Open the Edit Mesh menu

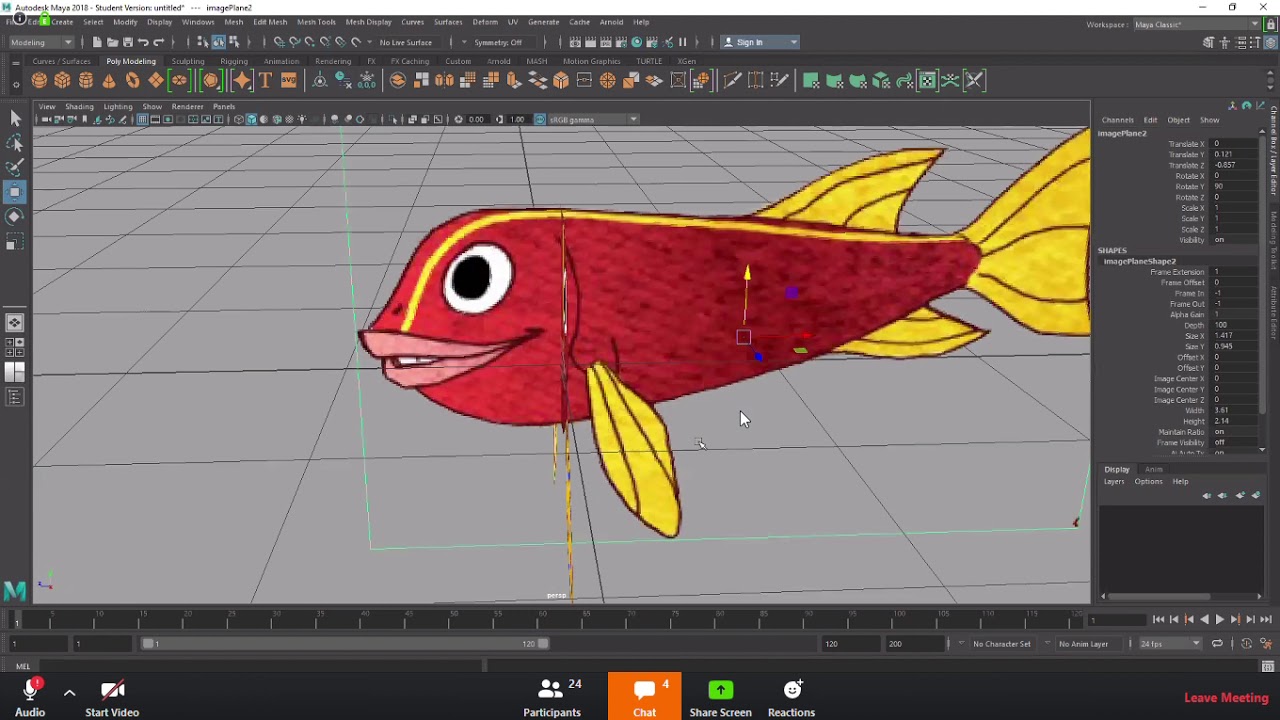[x=270, y=22]
